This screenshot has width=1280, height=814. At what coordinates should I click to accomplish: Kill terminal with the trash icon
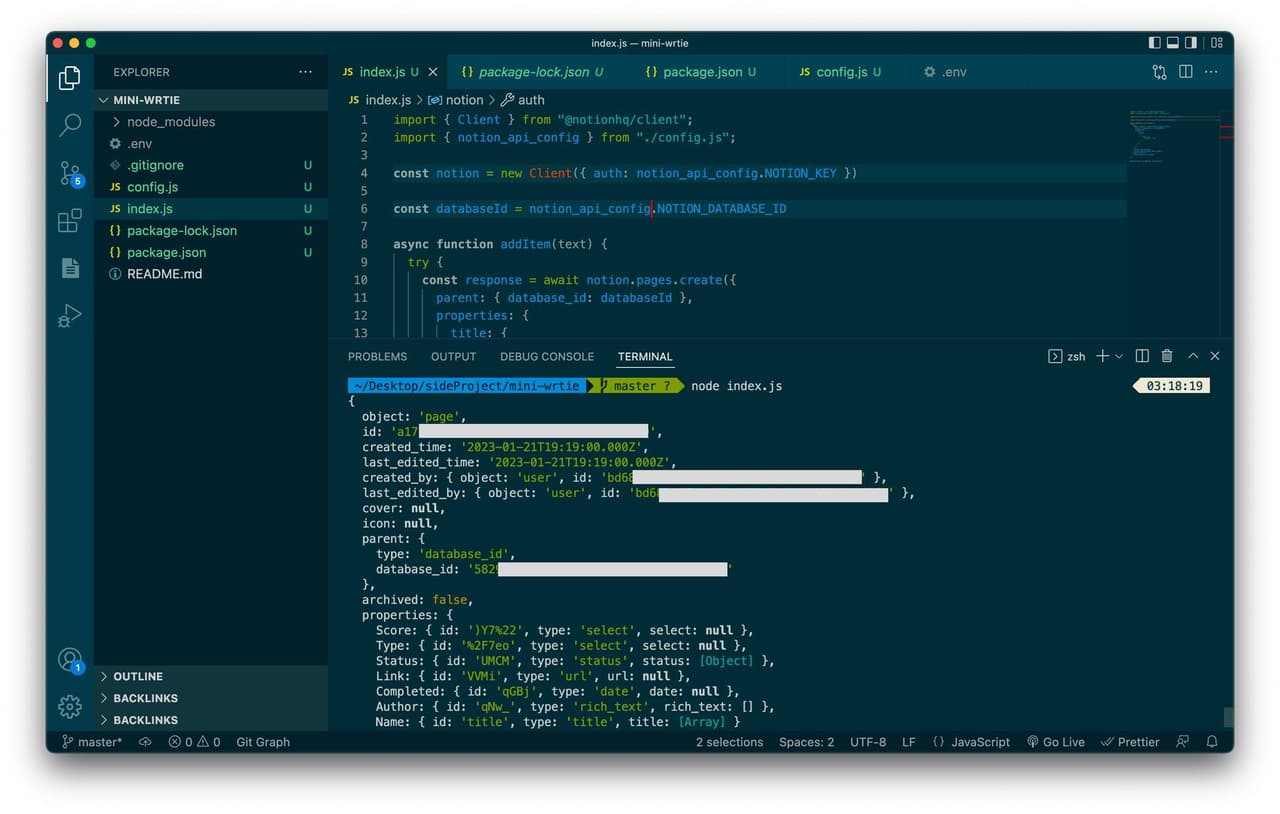coord(1167,356)
